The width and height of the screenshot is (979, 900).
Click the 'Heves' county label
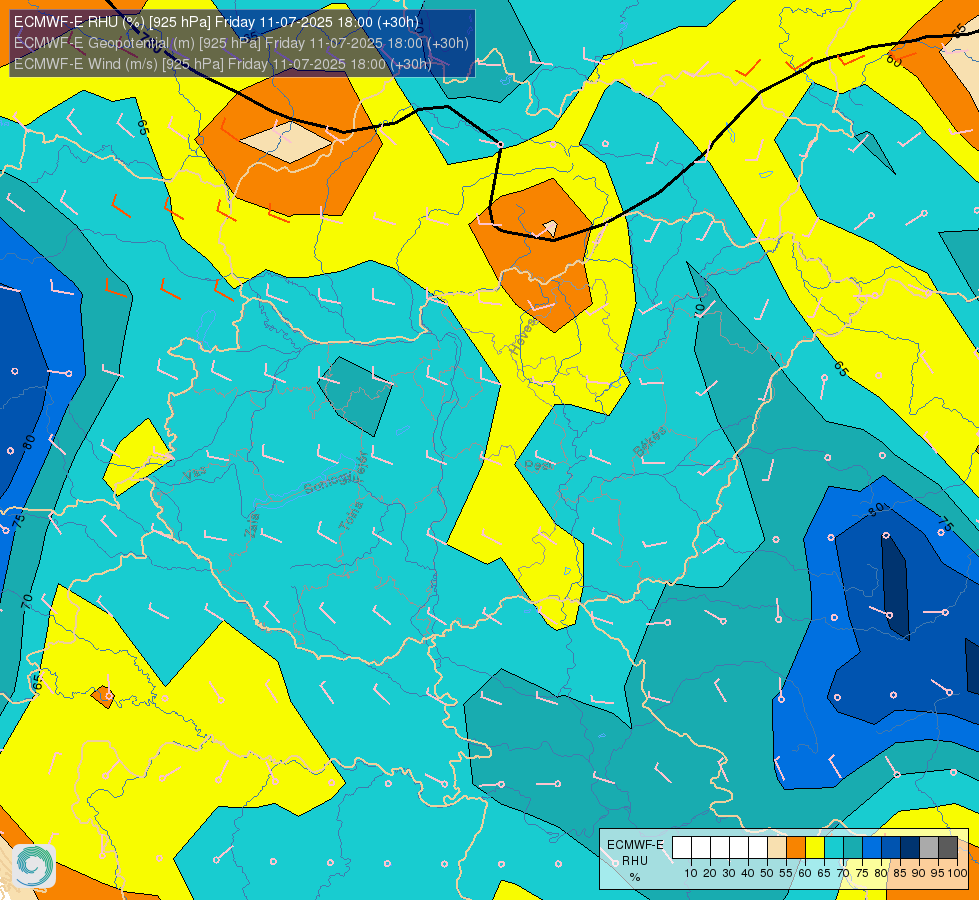click(x=523, y=336)
